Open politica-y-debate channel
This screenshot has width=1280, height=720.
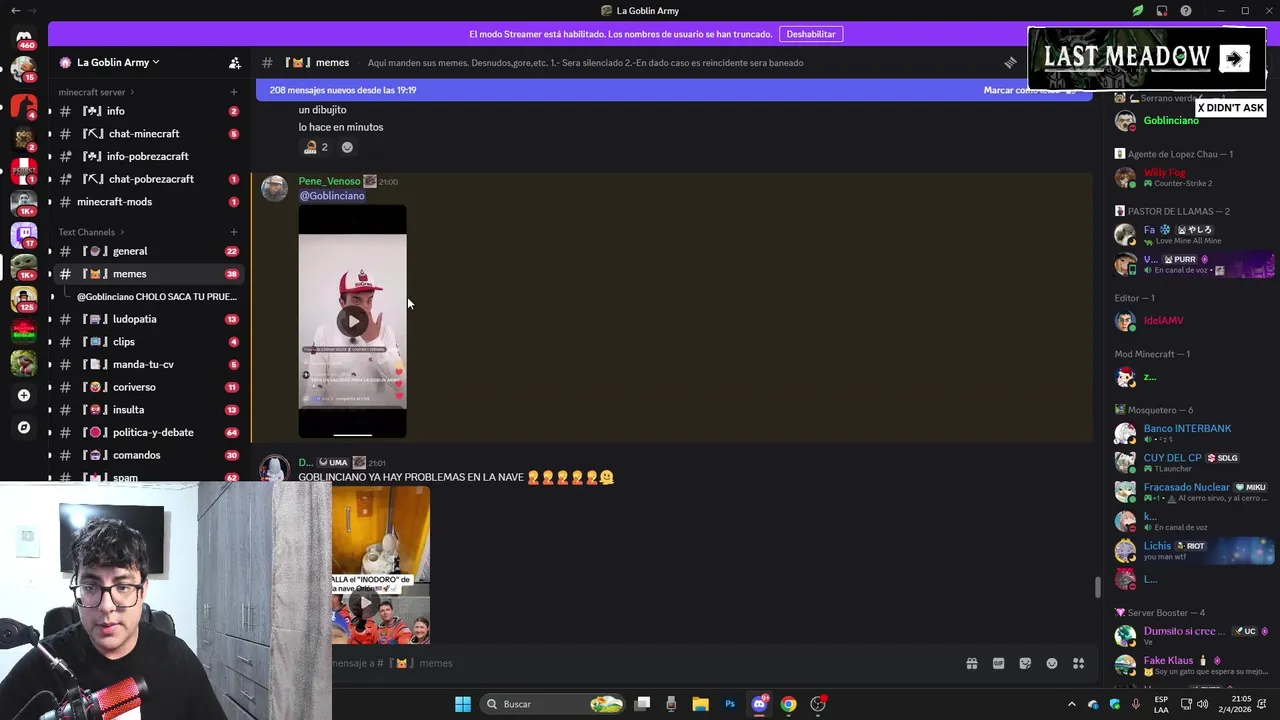(x=150, y=432)
